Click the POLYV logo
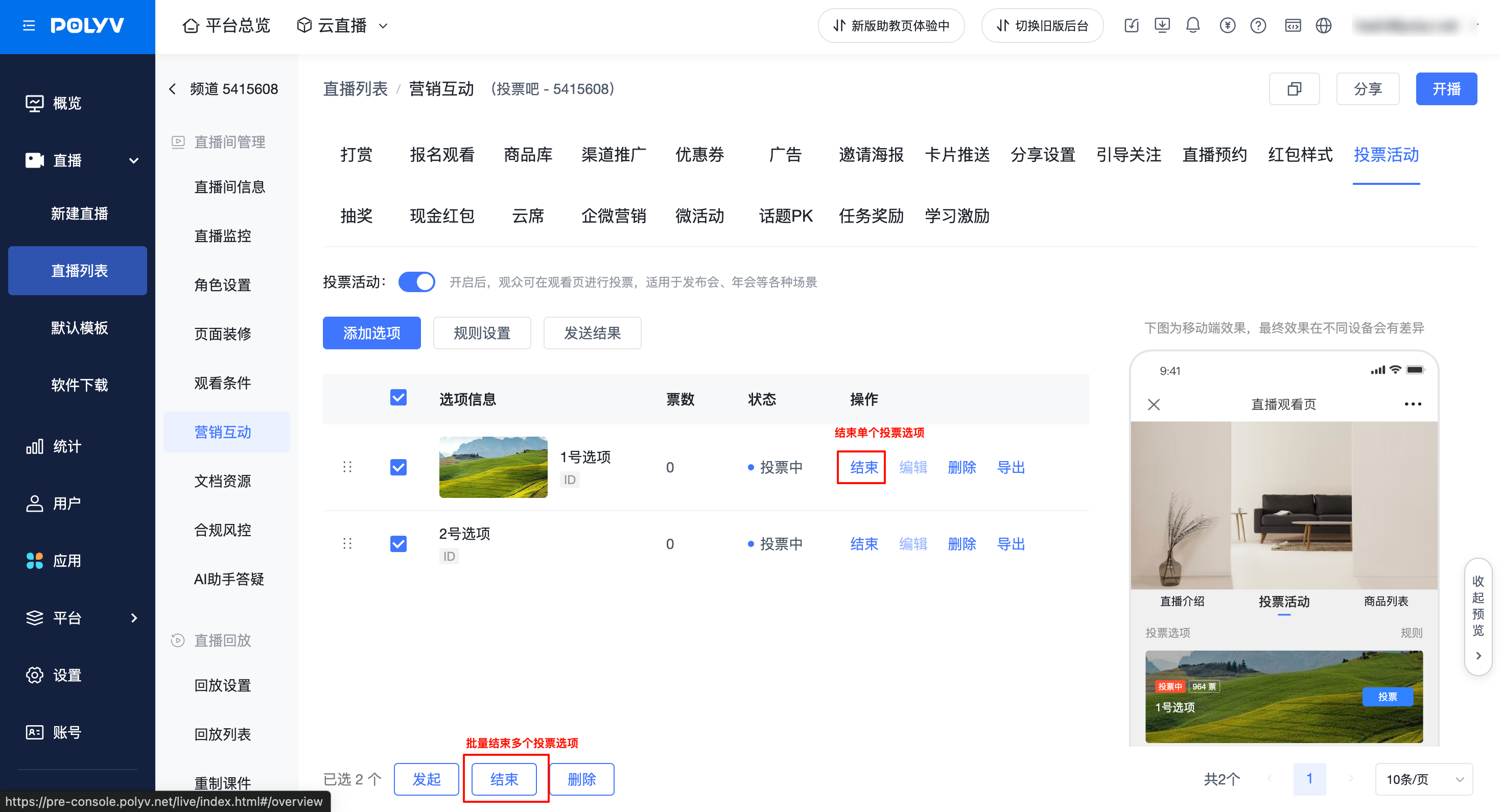Viewport: 1502px width, 812px height. click(x=87, y=26)
